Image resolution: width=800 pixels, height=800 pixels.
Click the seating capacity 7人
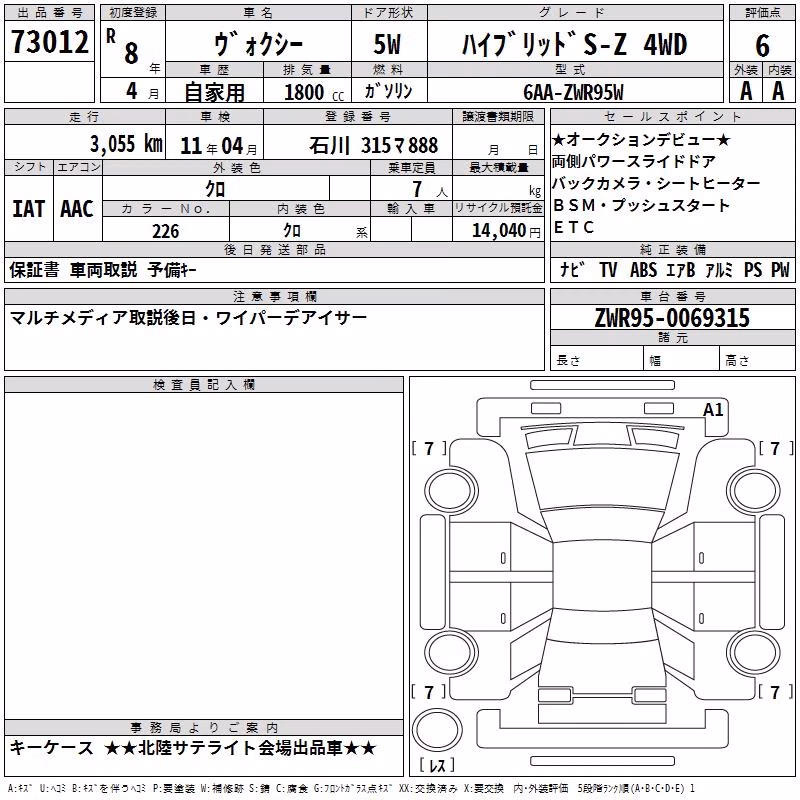pyautogui.click(x=429, y=189)
